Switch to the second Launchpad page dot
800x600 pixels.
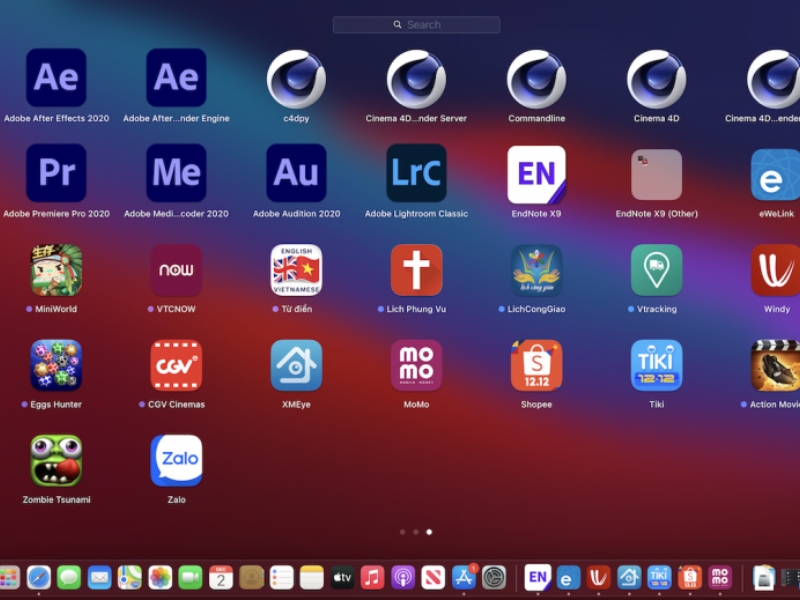416,532
